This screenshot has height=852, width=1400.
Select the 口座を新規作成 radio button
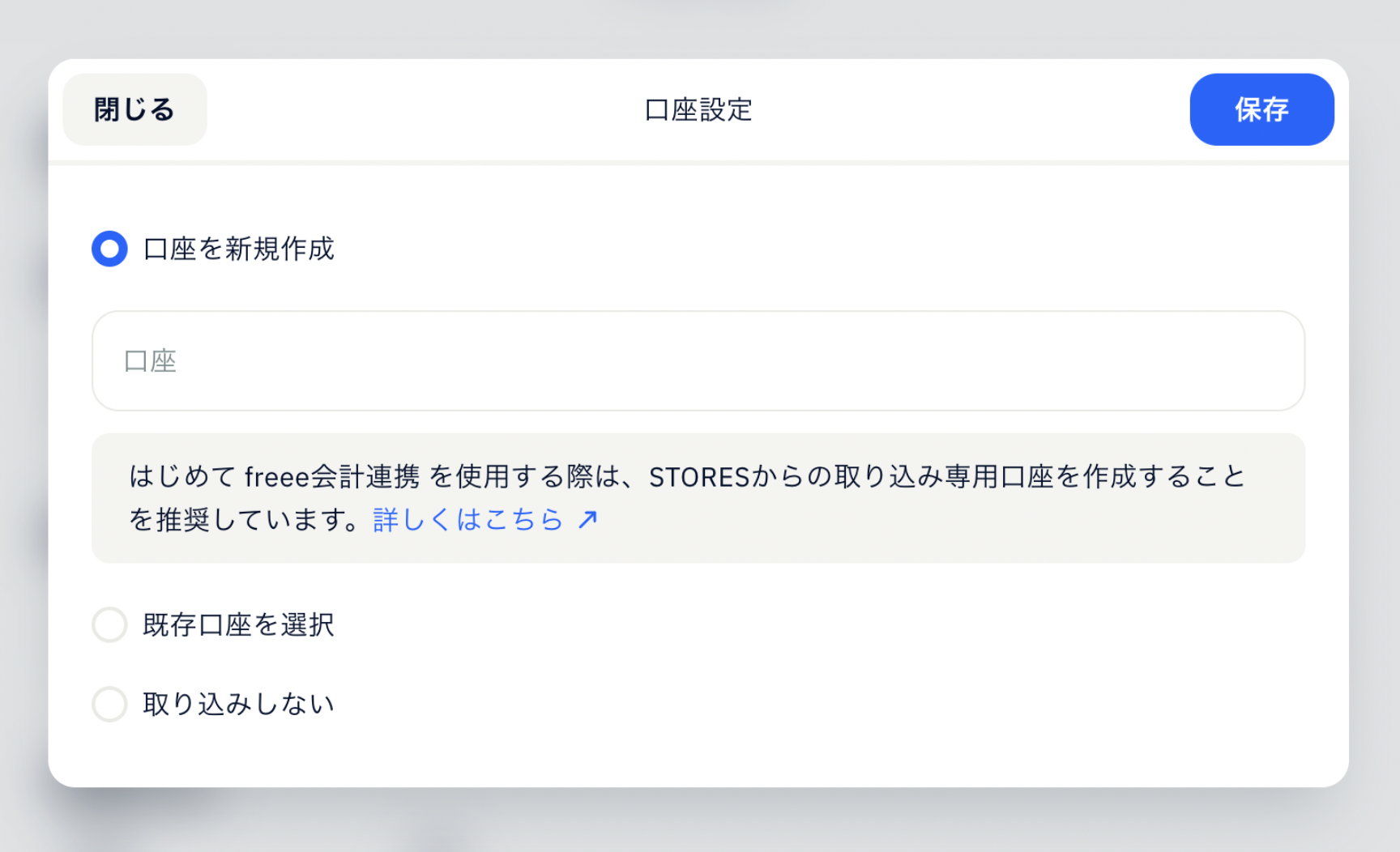coord(109,249)
